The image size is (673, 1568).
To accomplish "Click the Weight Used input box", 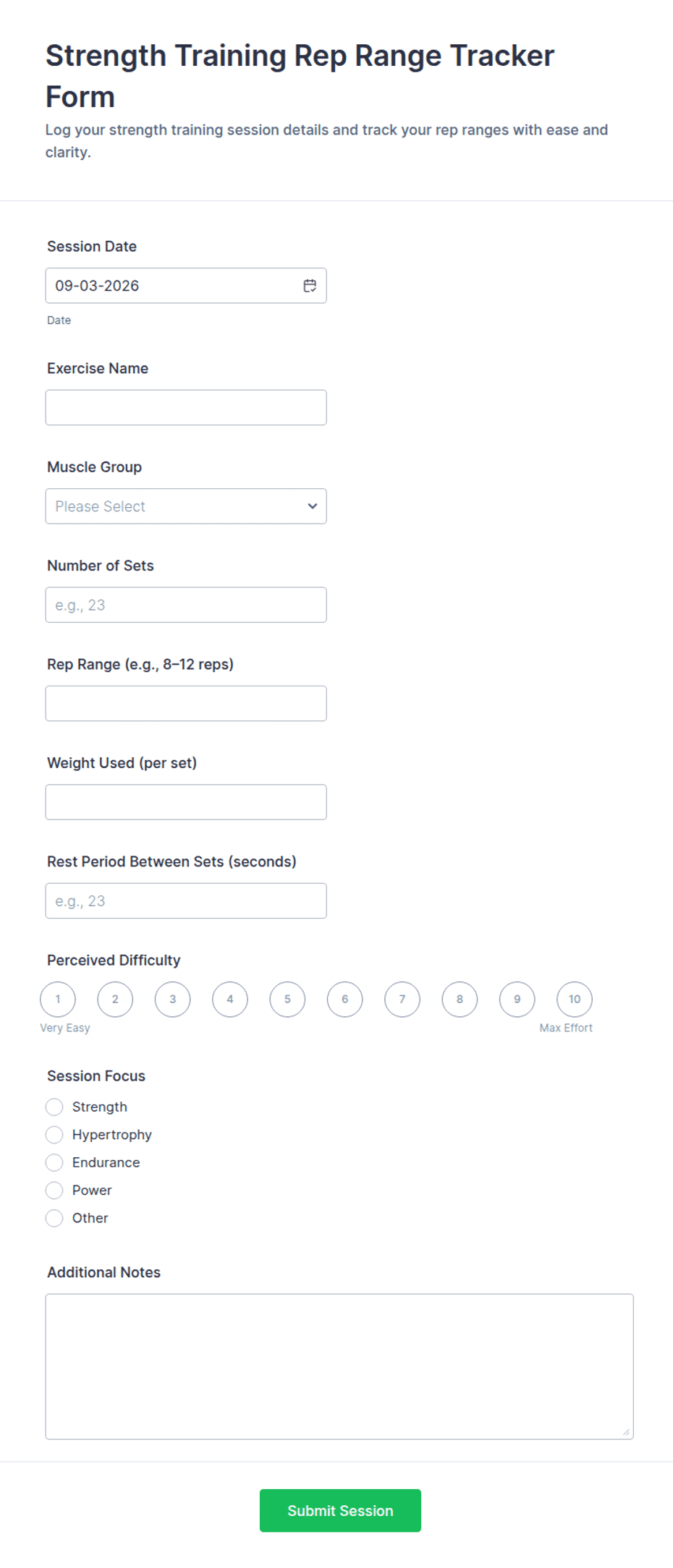I will tap(186, 802).
